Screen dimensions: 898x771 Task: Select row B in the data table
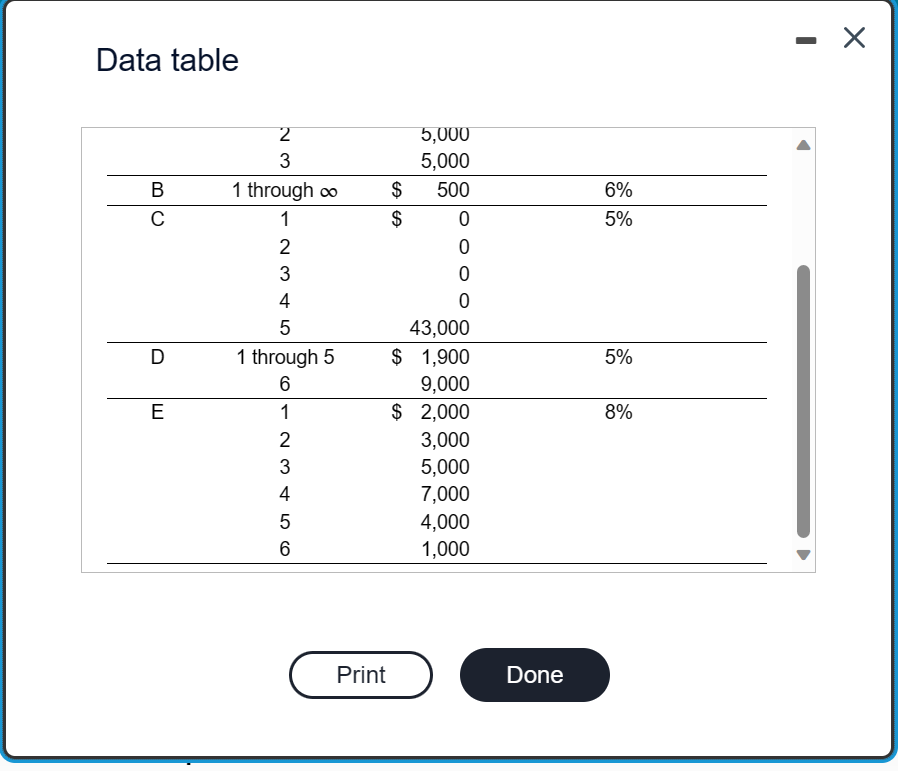[x=157, y=189]
